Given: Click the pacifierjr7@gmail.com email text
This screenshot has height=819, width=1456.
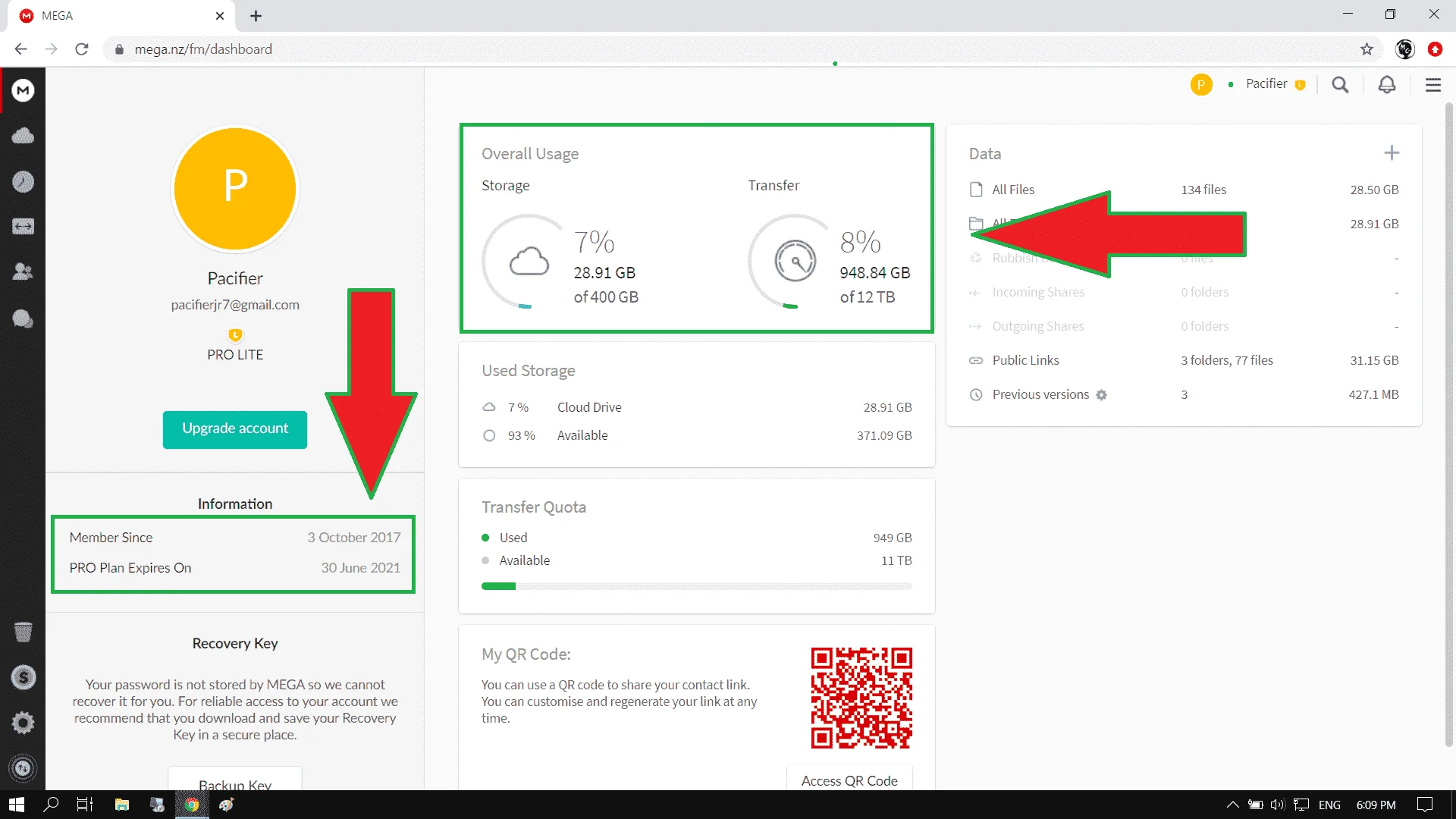Looking at the screenshot, I should tap(235, 305).
